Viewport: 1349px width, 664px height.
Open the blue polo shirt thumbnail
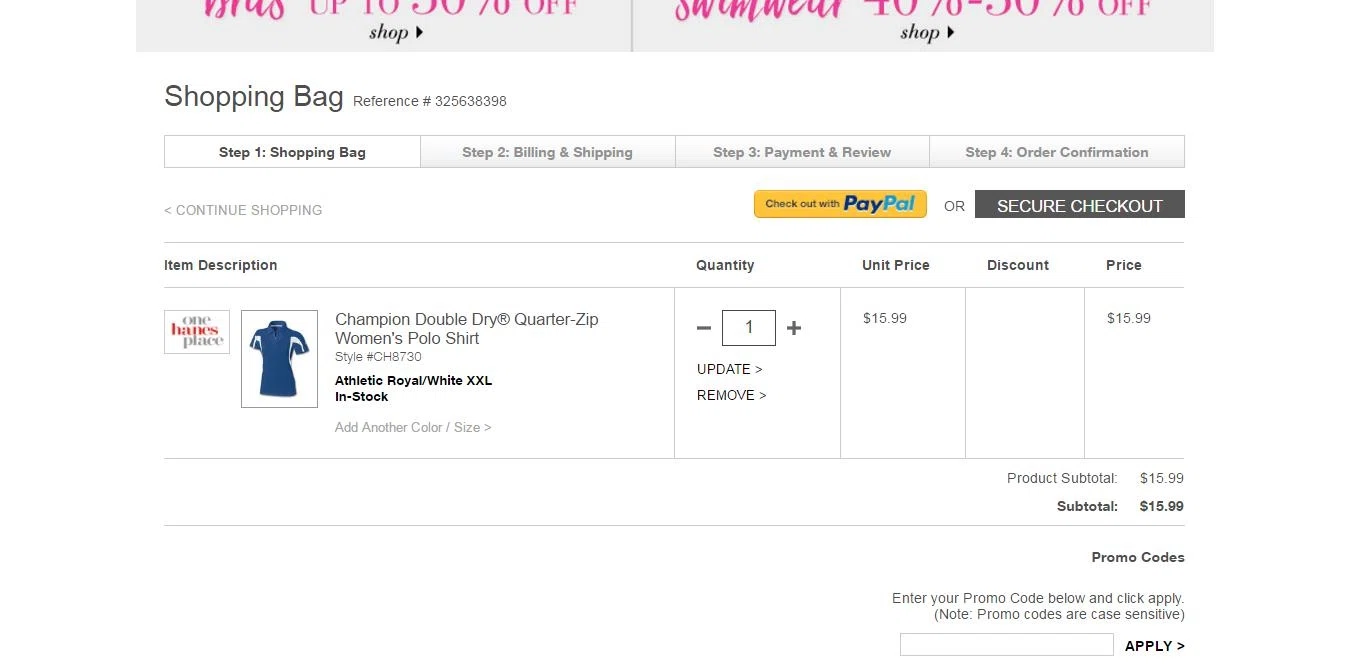280,359
